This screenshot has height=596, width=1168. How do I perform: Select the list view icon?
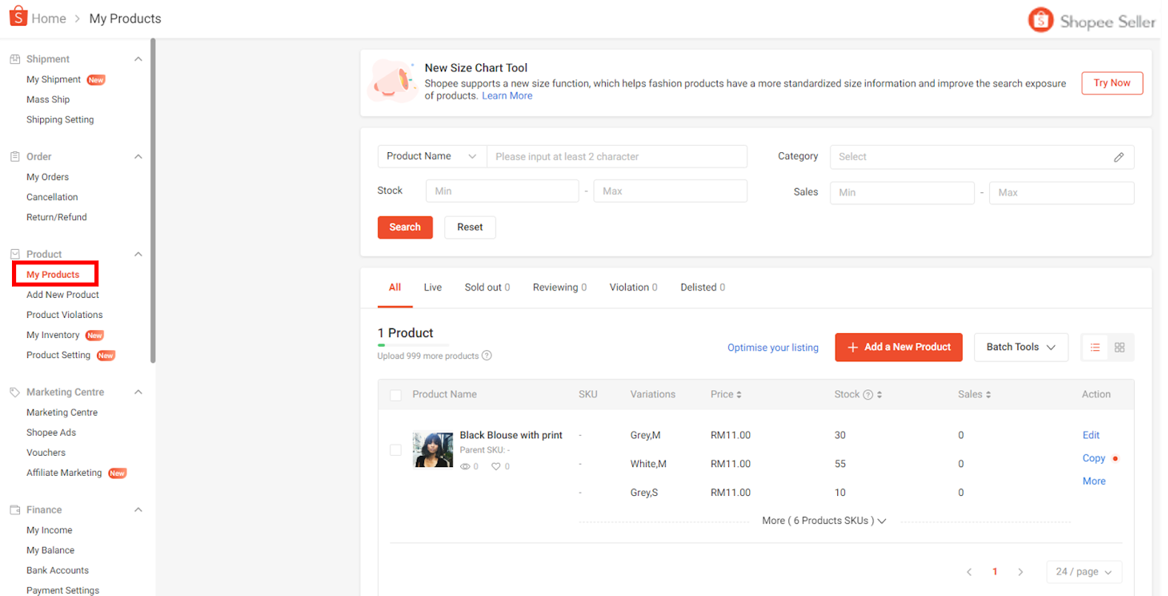click(x=1095, y=347)
